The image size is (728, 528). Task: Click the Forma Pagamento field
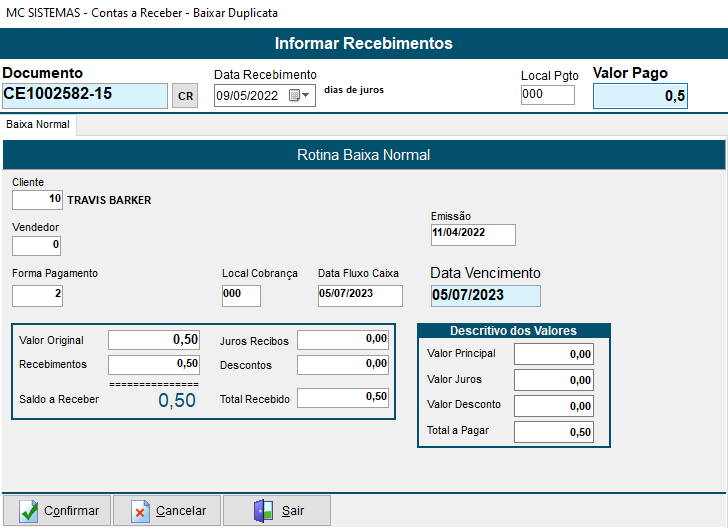37,296
